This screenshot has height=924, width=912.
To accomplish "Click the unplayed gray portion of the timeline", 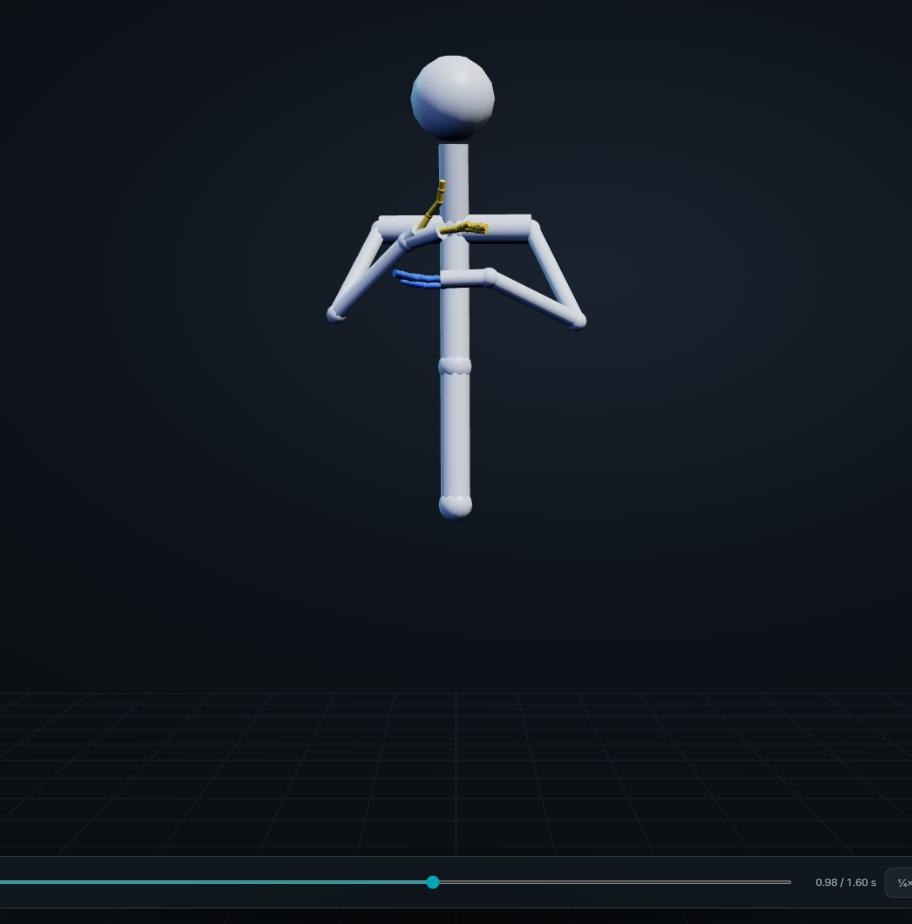I will pyautogui.click(x=615, y=882).
